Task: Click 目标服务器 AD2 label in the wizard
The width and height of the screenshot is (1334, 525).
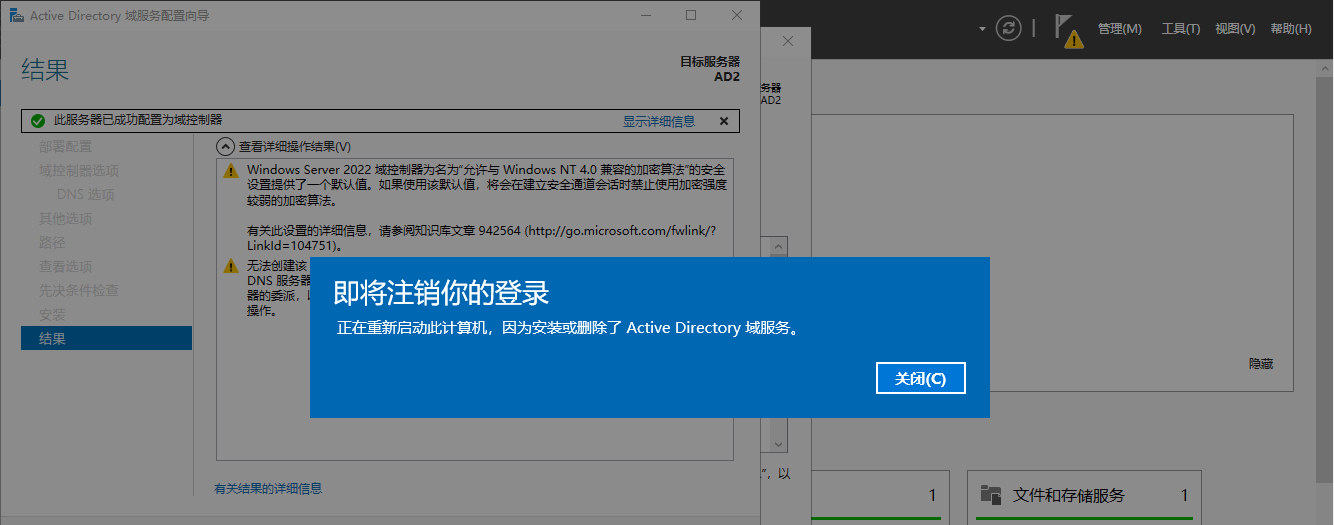Action: point(710,68)
